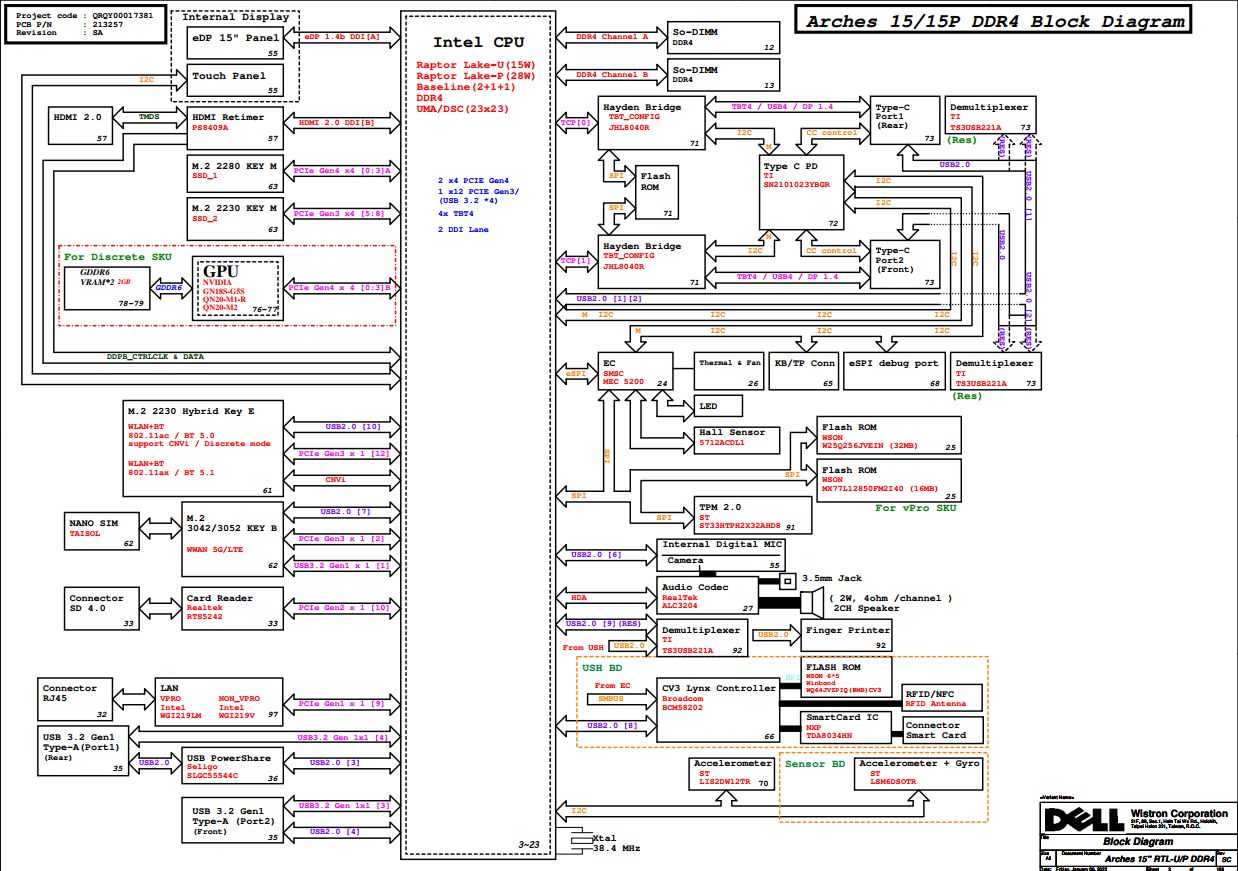
Task: Select the Connector RJ45 block
Action: [x=75, y=700]
